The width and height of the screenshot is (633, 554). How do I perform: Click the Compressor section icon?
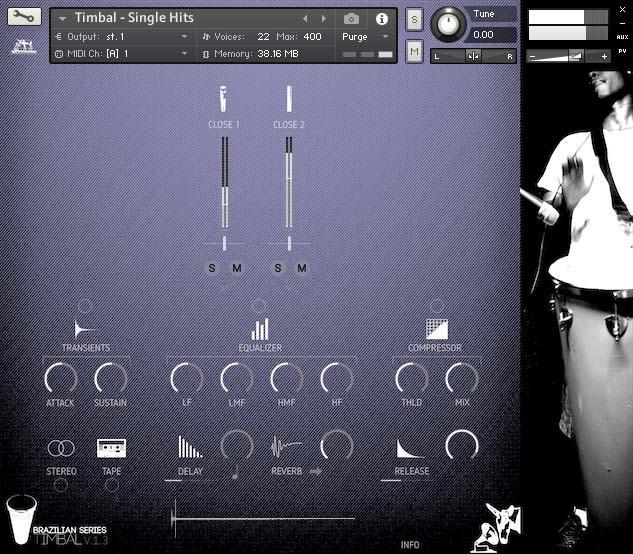click(436, 329)
